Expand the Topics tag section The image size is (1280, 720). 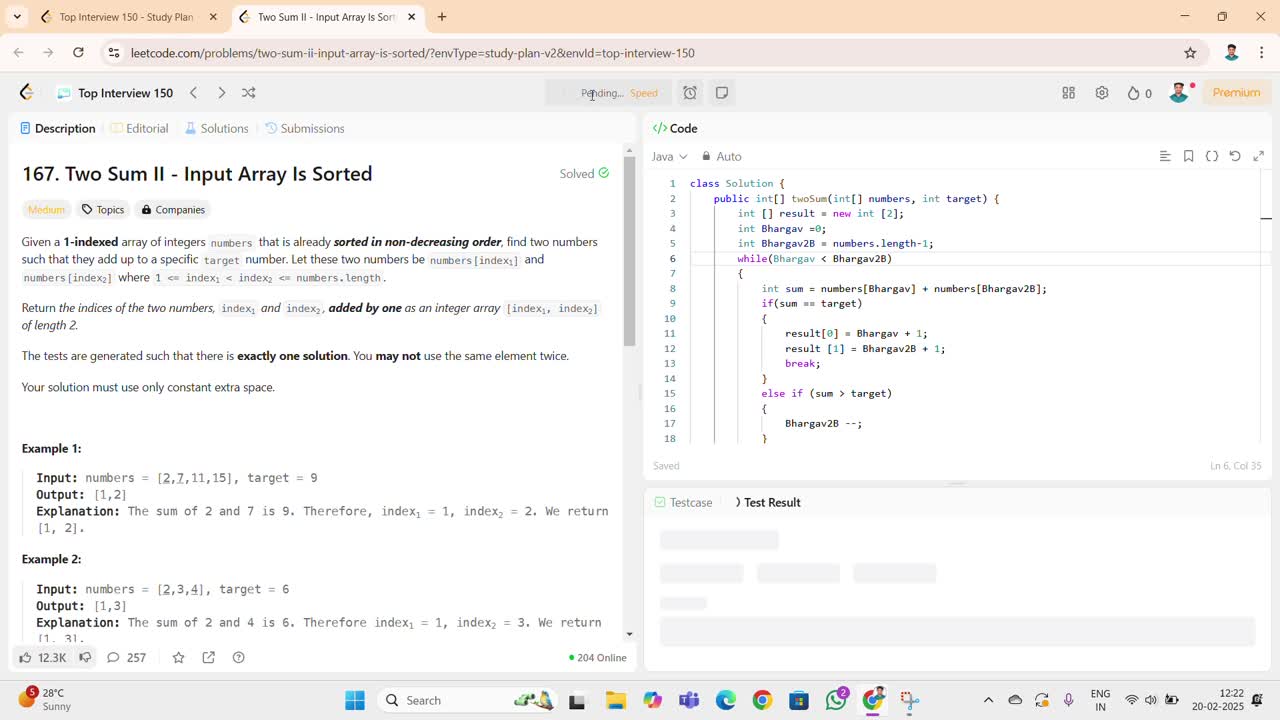[x=103, y=210]
